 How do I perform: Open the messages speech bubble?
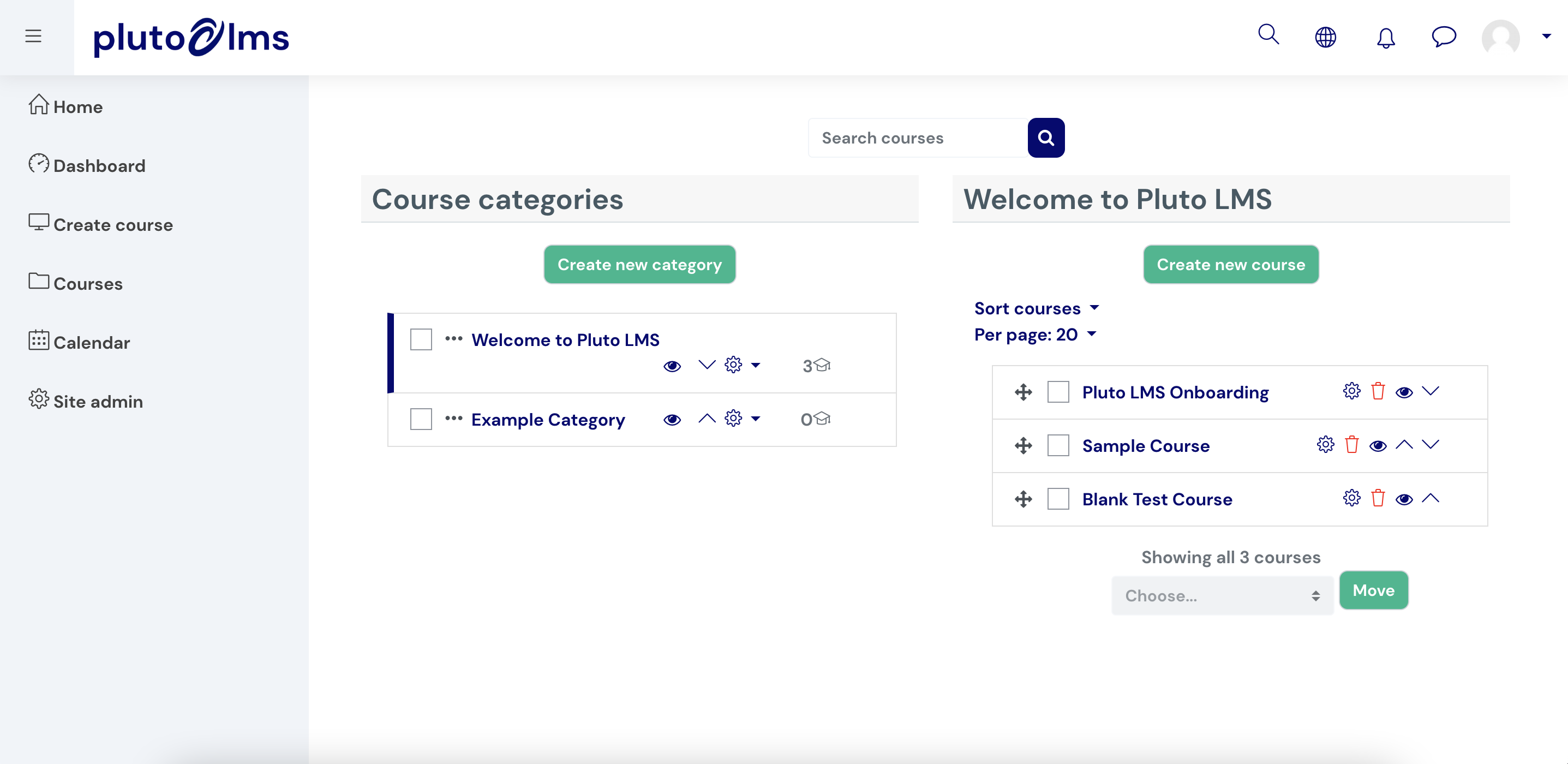coord(1444,37)
